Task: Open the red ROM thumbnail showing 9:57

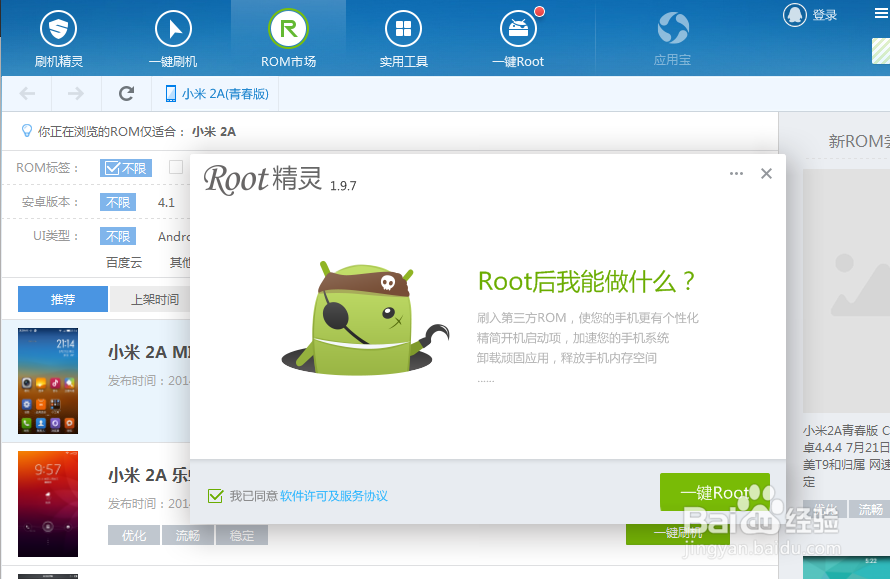Action: [48, 504]
